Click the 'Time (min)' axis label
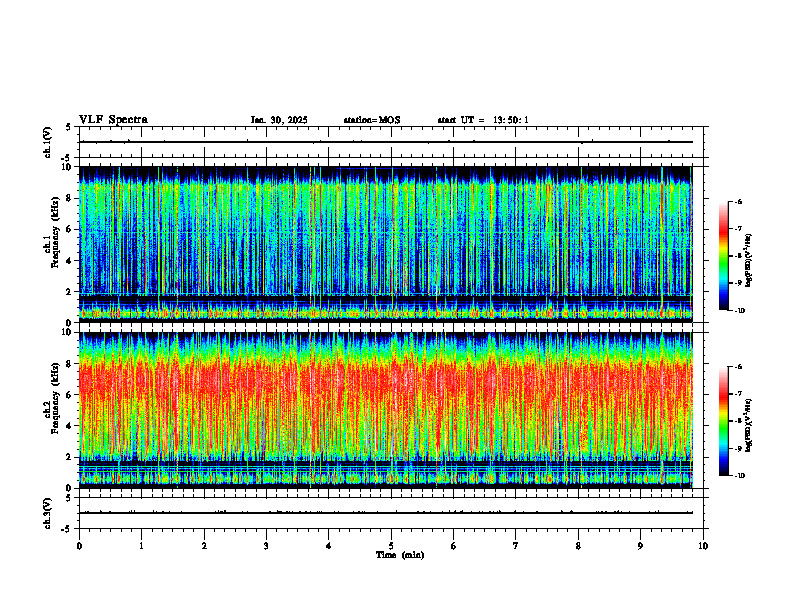This screenshot has height=612, width=792. pyautogui.click(x=400, y=555)
